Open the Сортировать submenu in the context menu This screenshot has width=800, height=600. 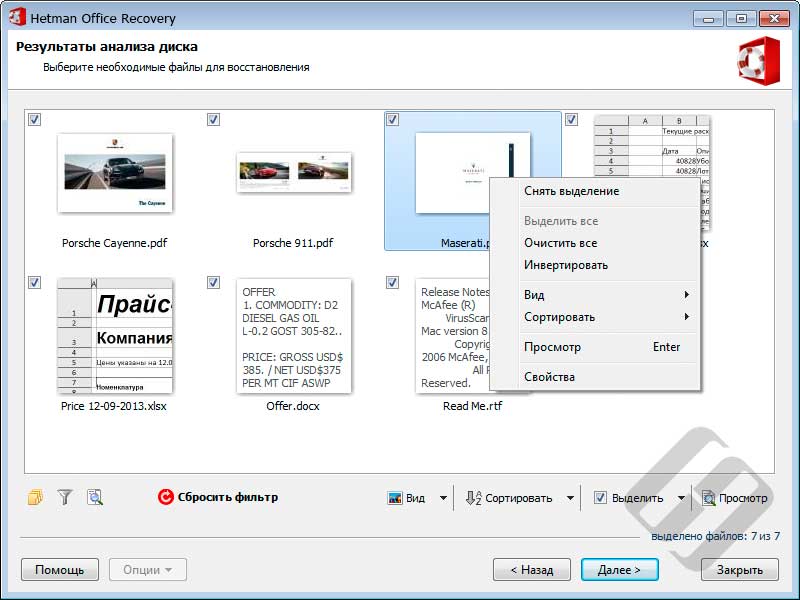coord(595,317)
